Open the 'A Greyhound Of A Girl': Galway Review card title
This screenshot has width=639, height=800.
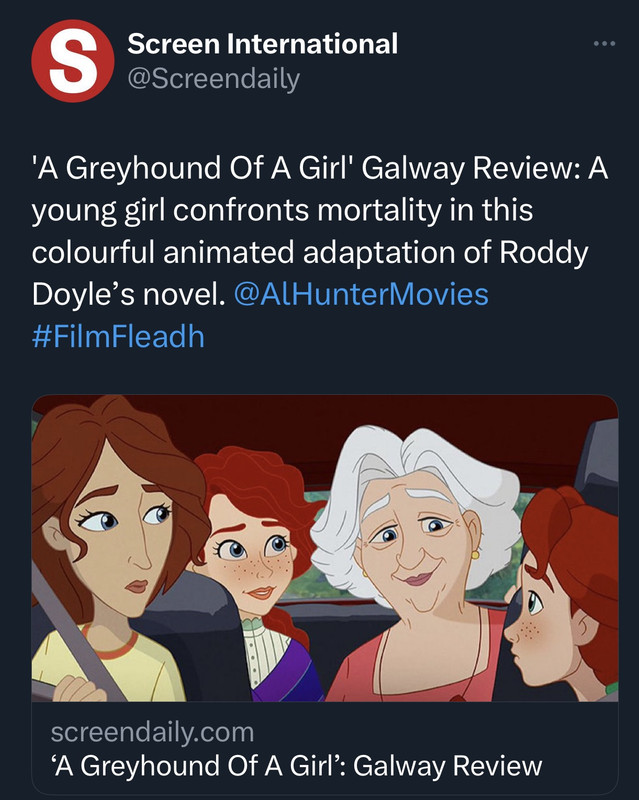[296, 766]
